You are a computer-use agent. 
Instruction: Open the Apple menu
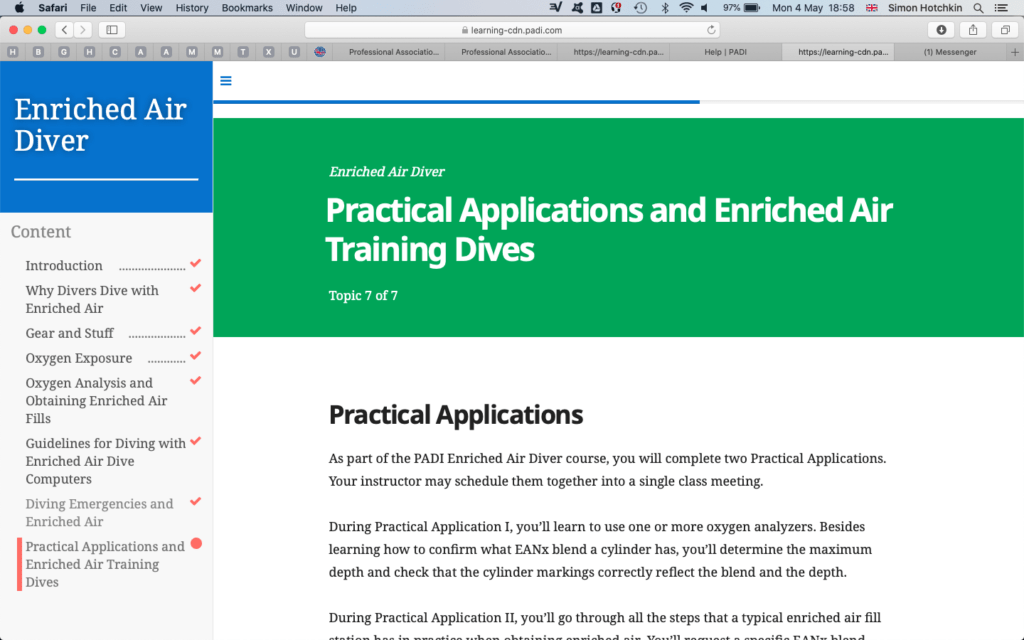[19, 8]
